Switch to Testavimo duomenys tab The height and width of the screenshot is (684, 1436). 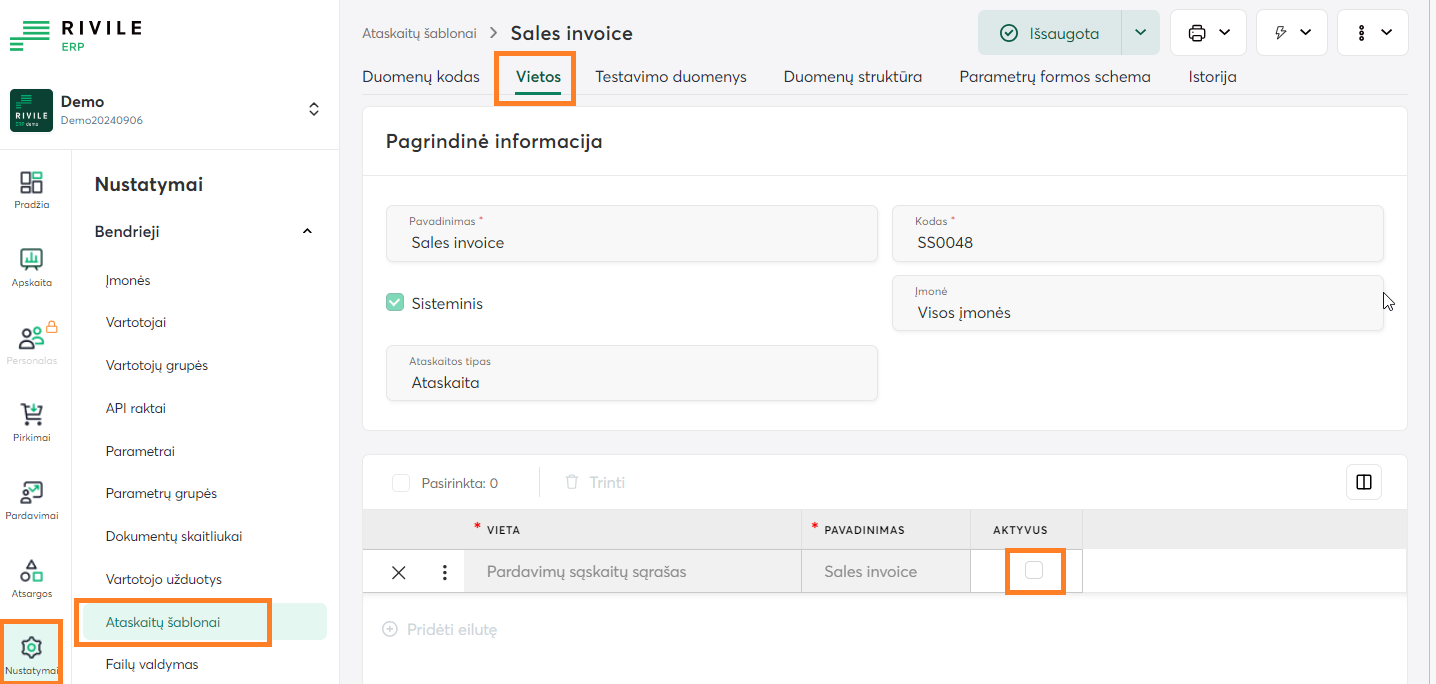pyautogui.click(x=670, y=77)
